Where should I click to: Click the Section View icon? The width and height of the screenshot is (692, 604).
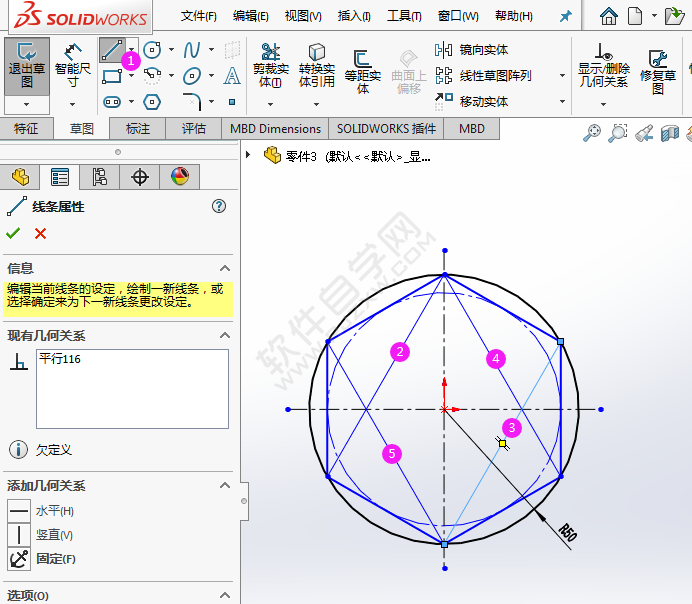pyautogui.click(x=669, y=133)
